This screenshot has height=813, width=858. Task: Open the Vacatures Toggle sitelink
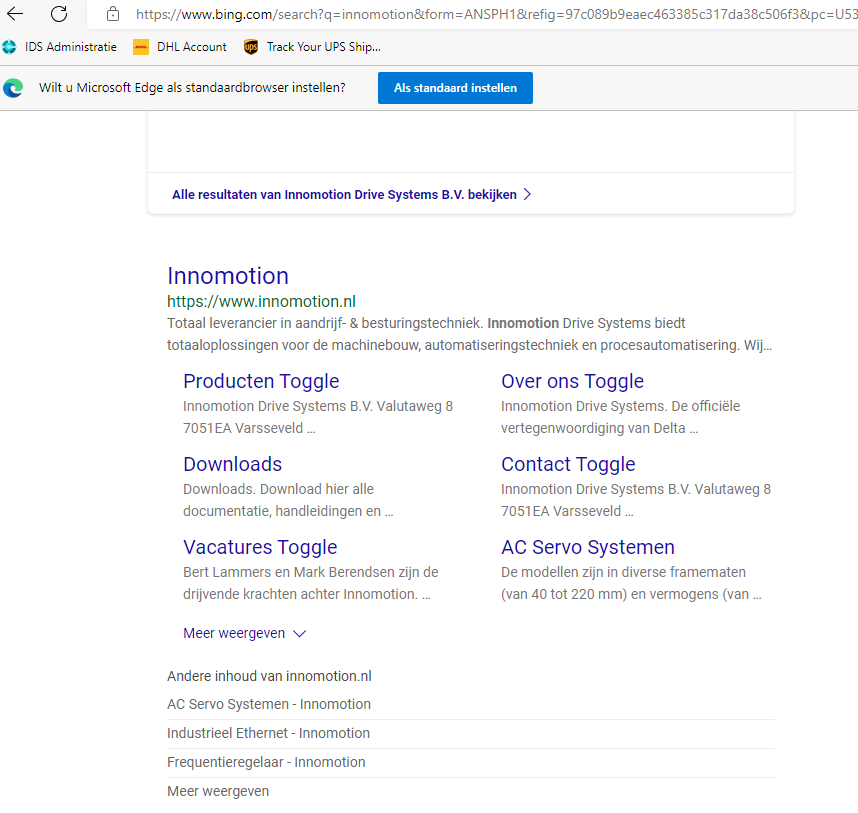coord(260,547)
